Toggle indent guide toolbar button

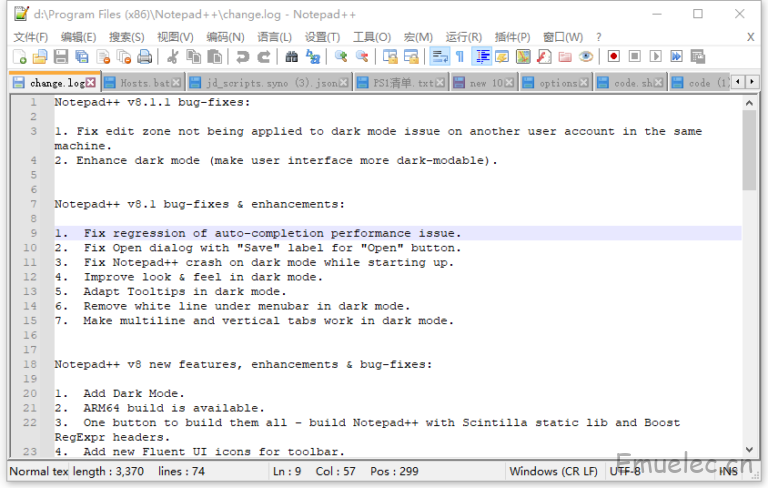click(481, 57)
